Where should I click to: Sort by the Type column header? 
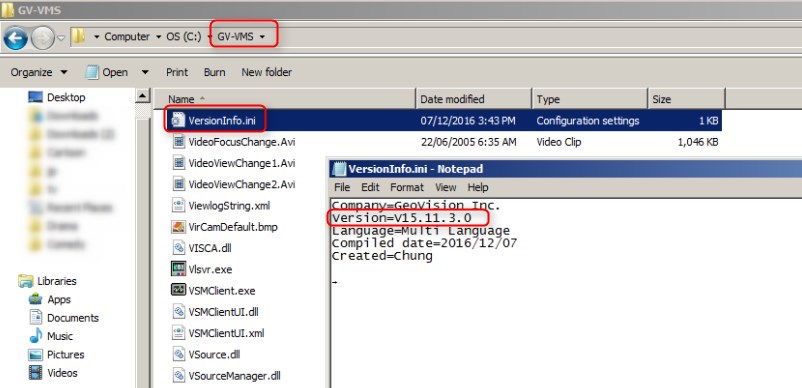(x=589, y=99)
